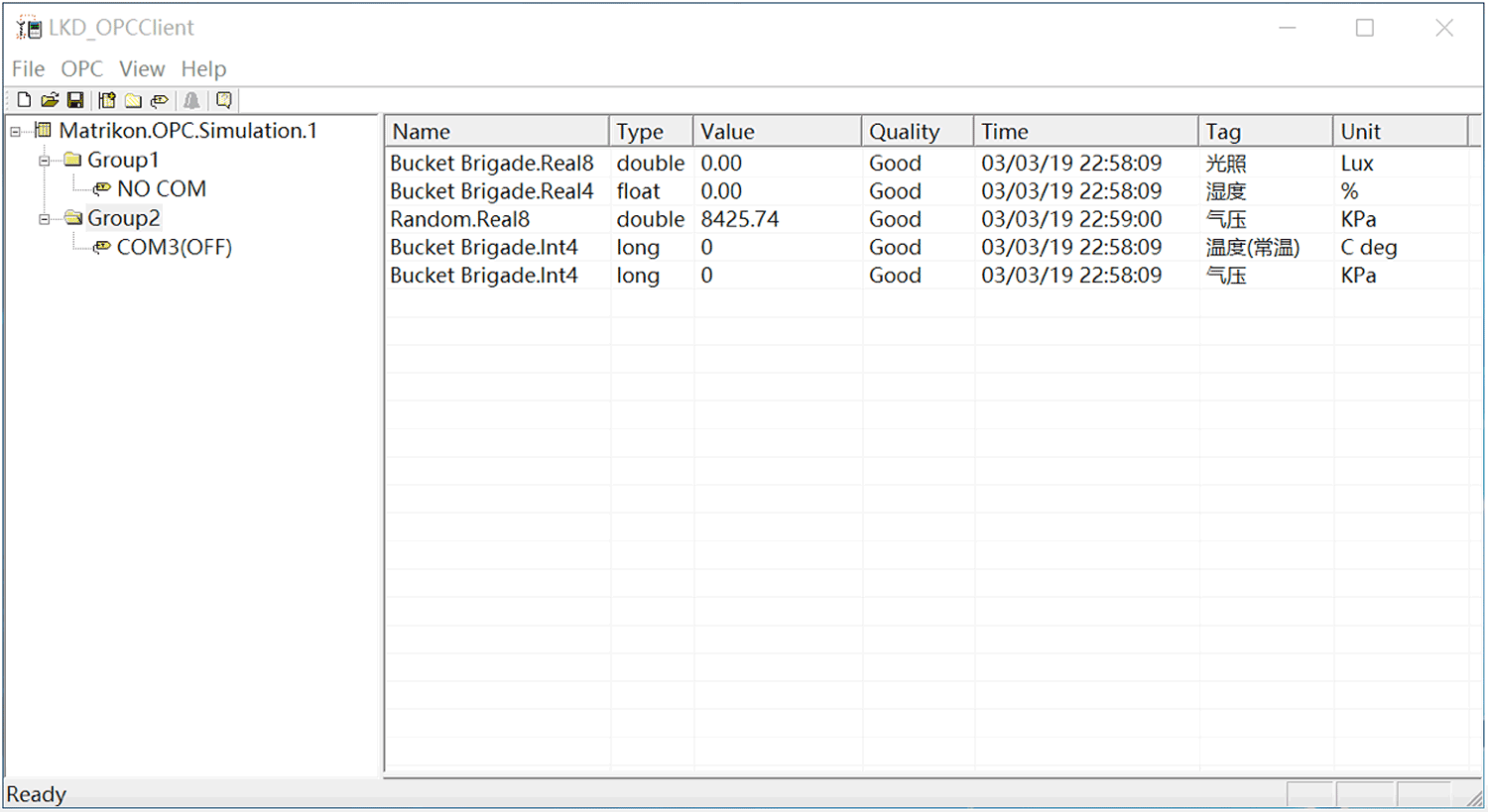Click the float type cell
Viewport: 1488px width, 812px height.
pyautogui.click(x=638, y=190)
